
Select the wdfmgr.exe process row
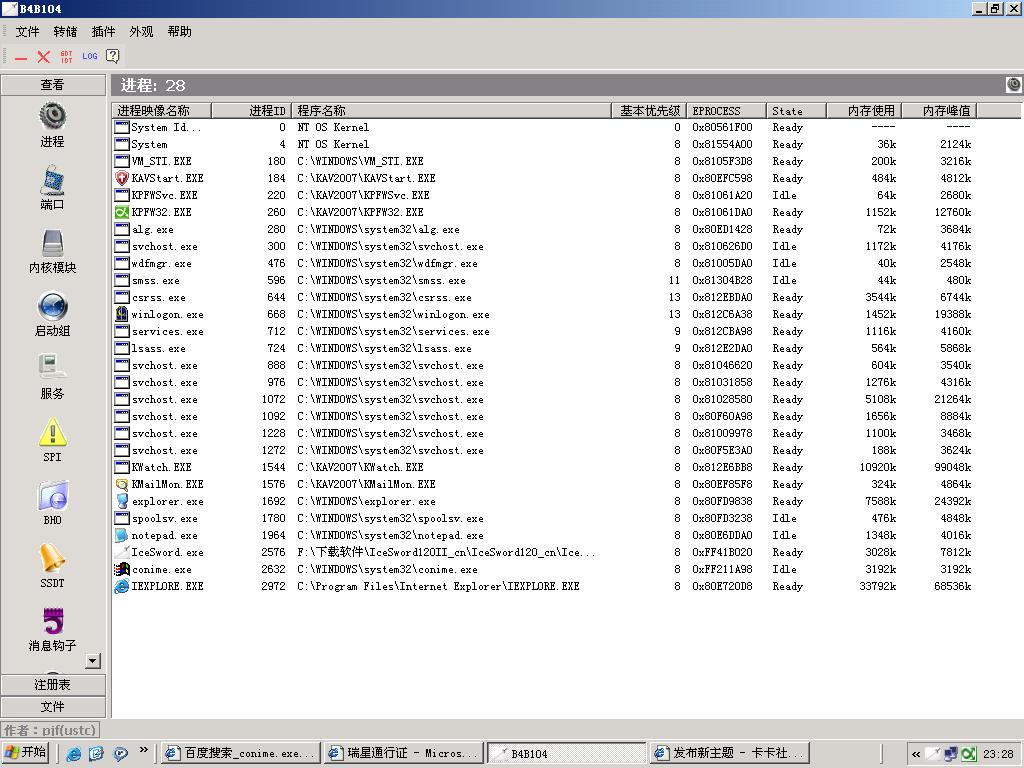pos(543,263)
